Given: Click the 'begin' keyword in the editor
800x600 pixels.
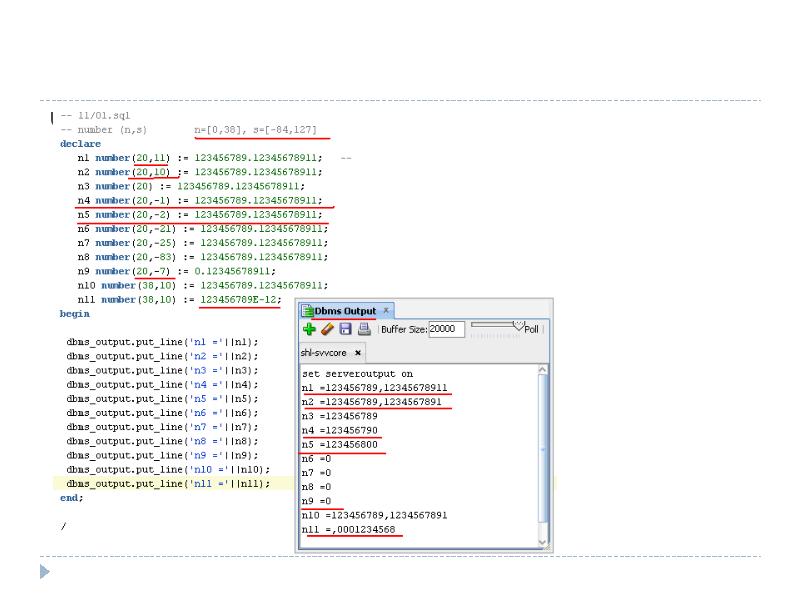Looking at the screenshot, I should tap(74, 314).
